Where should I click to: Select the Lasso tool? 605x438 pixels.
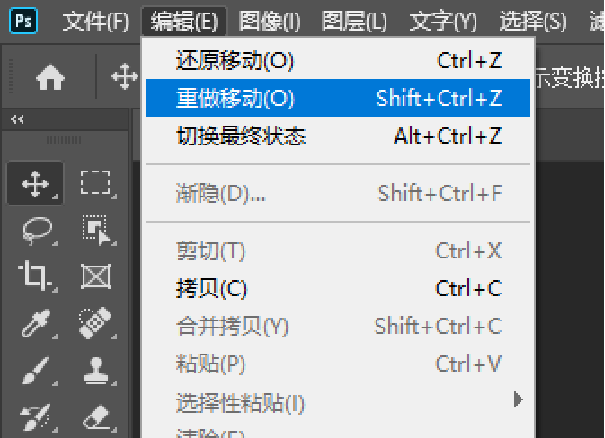coord(36,229)
